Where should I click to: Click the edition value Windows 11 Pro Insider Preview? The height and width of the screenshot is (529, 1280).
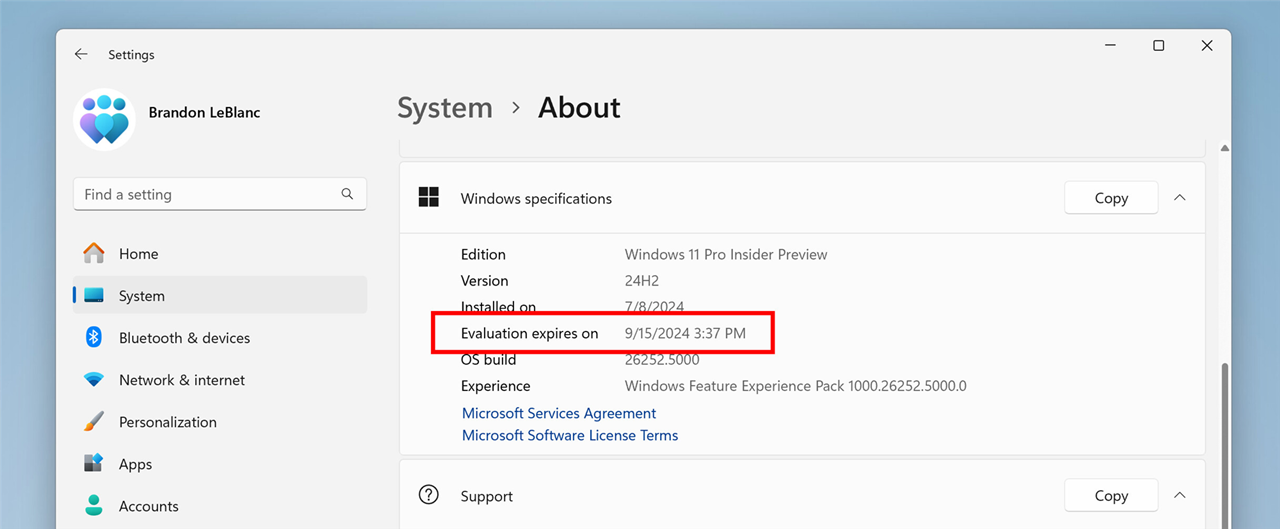click(x=726, y=254)
